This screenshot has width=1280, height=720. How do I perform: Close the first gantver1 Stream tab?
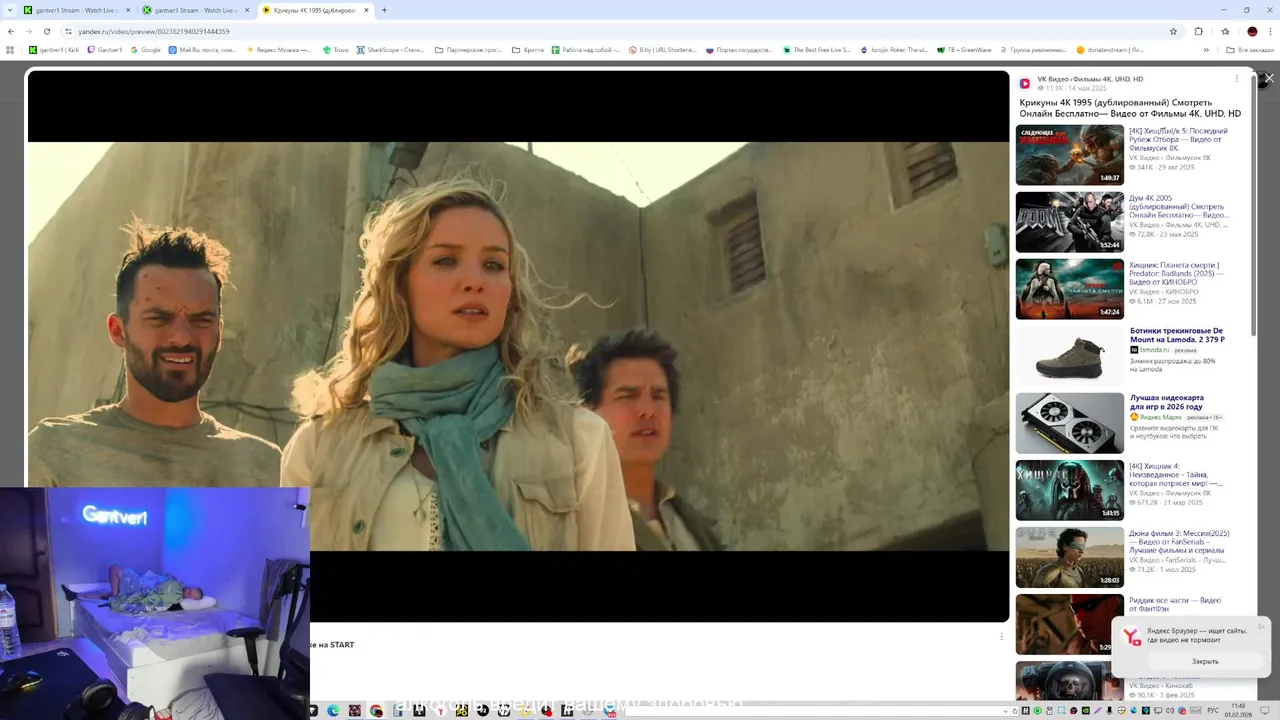point(128,10)
